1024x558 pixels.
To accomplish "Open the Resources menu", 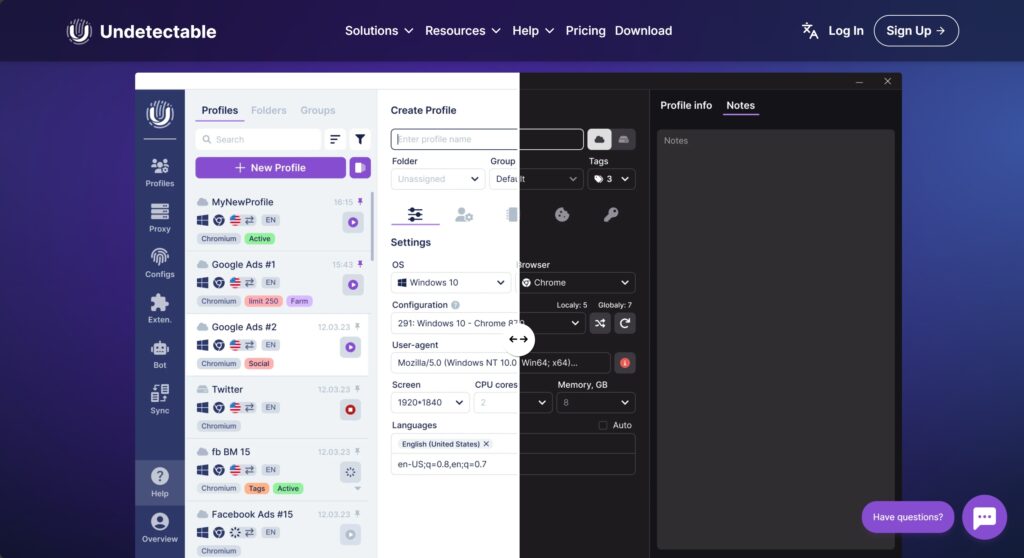I will 462,31.
